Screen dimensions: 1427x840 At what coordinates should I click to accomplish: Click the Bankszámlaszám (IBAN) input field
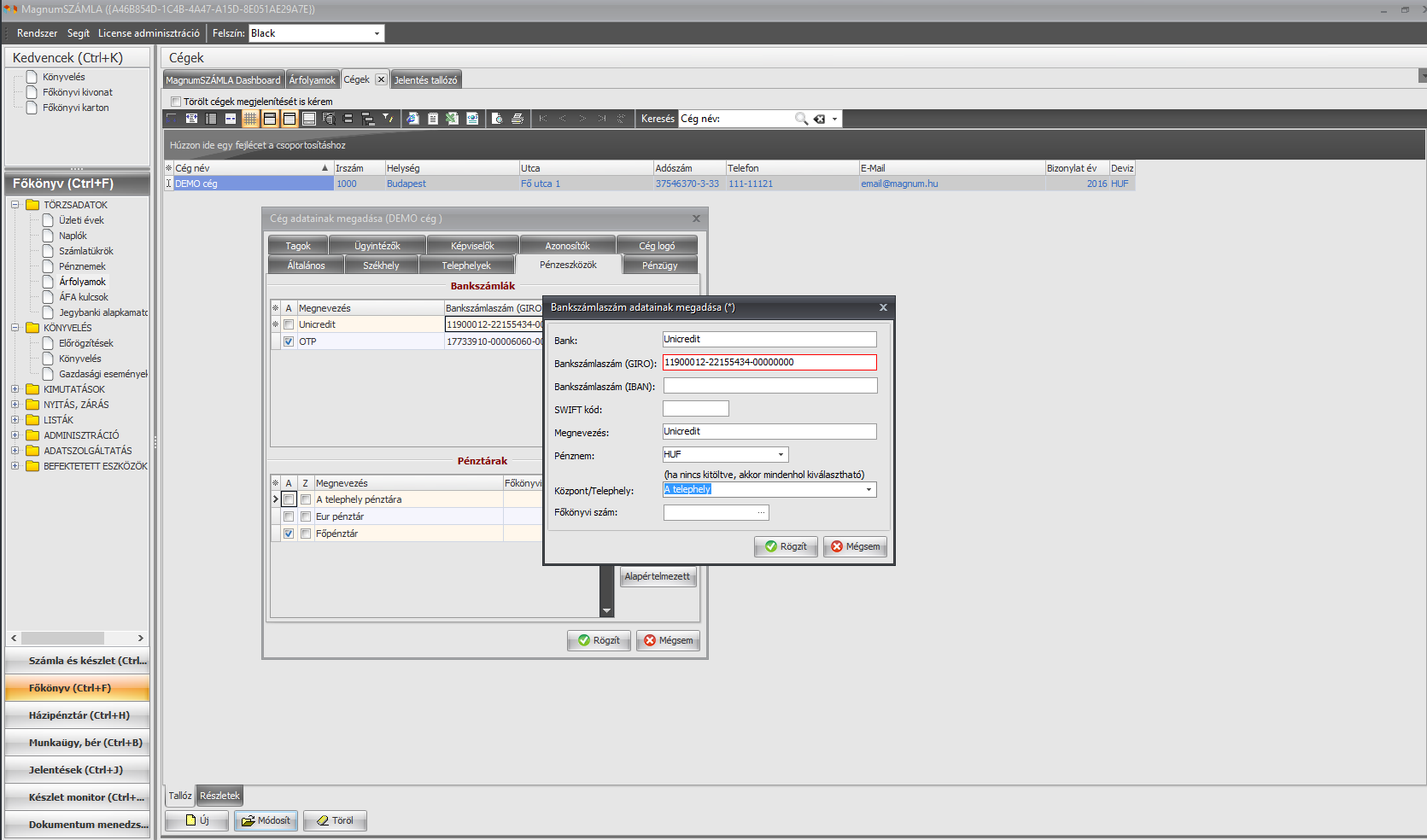tap(769, 386)
